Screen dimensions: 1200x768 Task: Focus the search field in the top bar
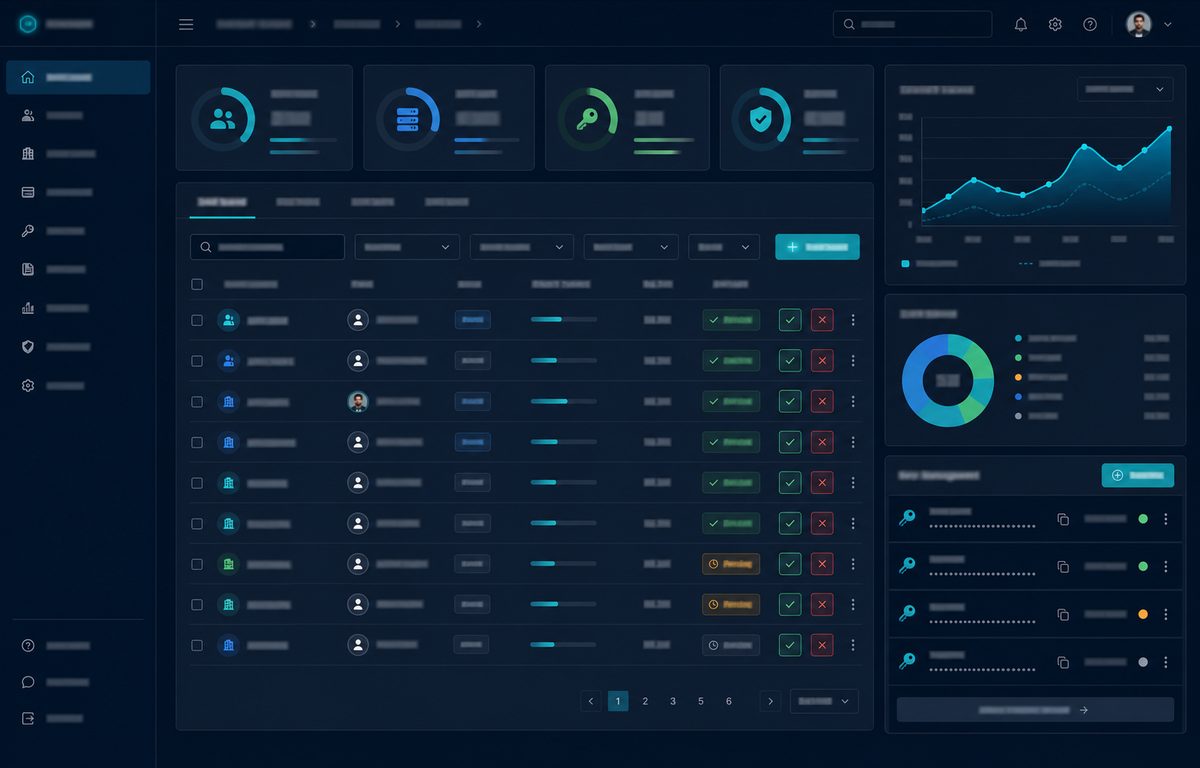[x=912, y=24]
